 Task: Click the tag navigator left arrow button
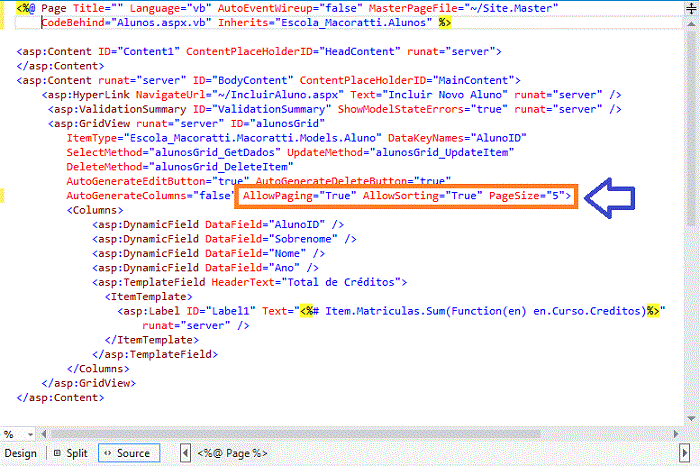[186, 453]
